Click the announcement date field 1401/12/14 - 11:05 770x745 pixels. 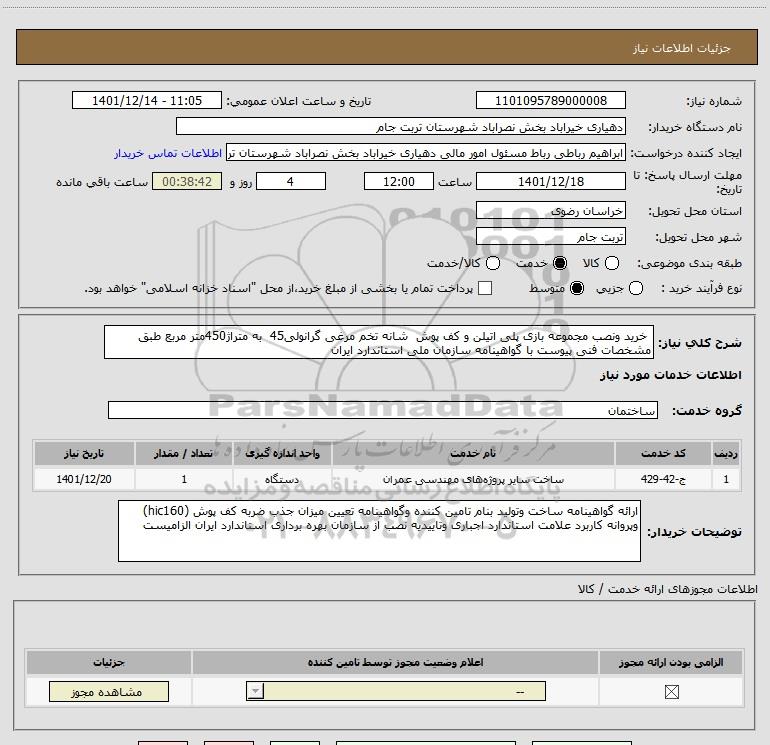pyautogui.click(x=147, y=100)
